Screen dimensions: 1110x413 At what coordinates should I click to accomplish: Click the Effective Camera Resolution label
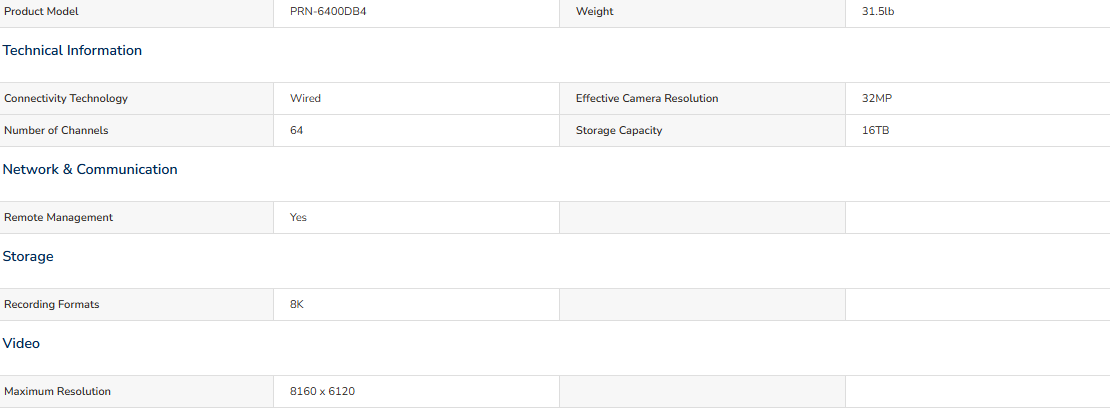pos(647,98)
